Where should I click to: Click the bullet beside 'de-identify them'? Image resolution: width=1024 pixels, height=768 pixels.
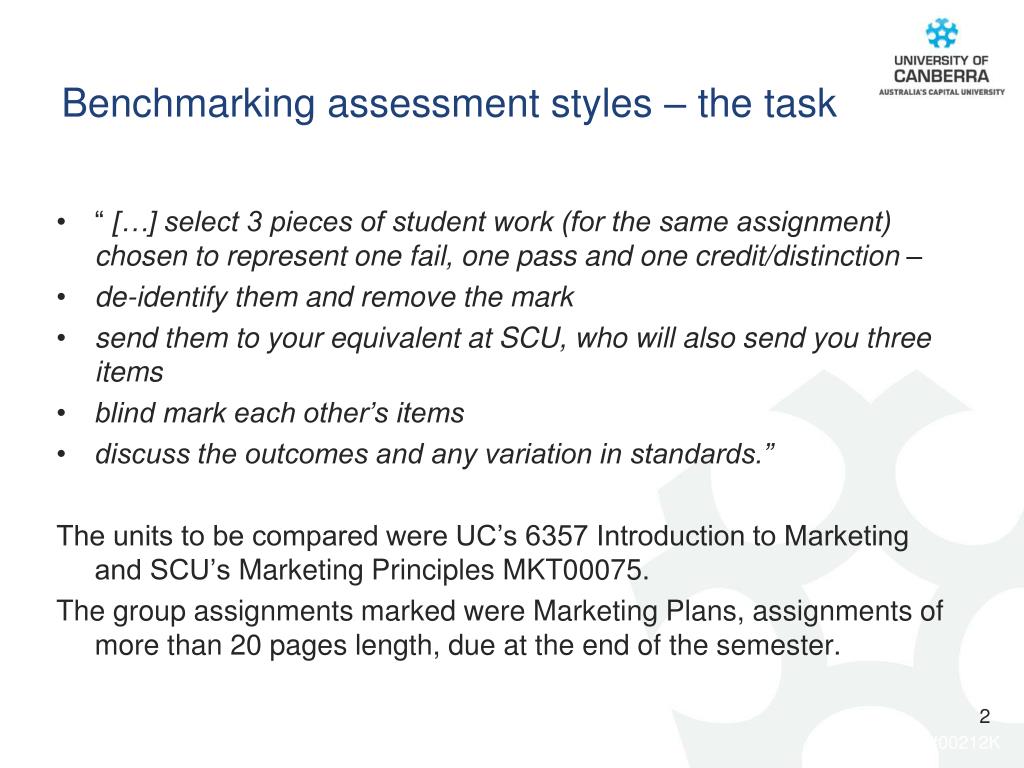point(61,298)
